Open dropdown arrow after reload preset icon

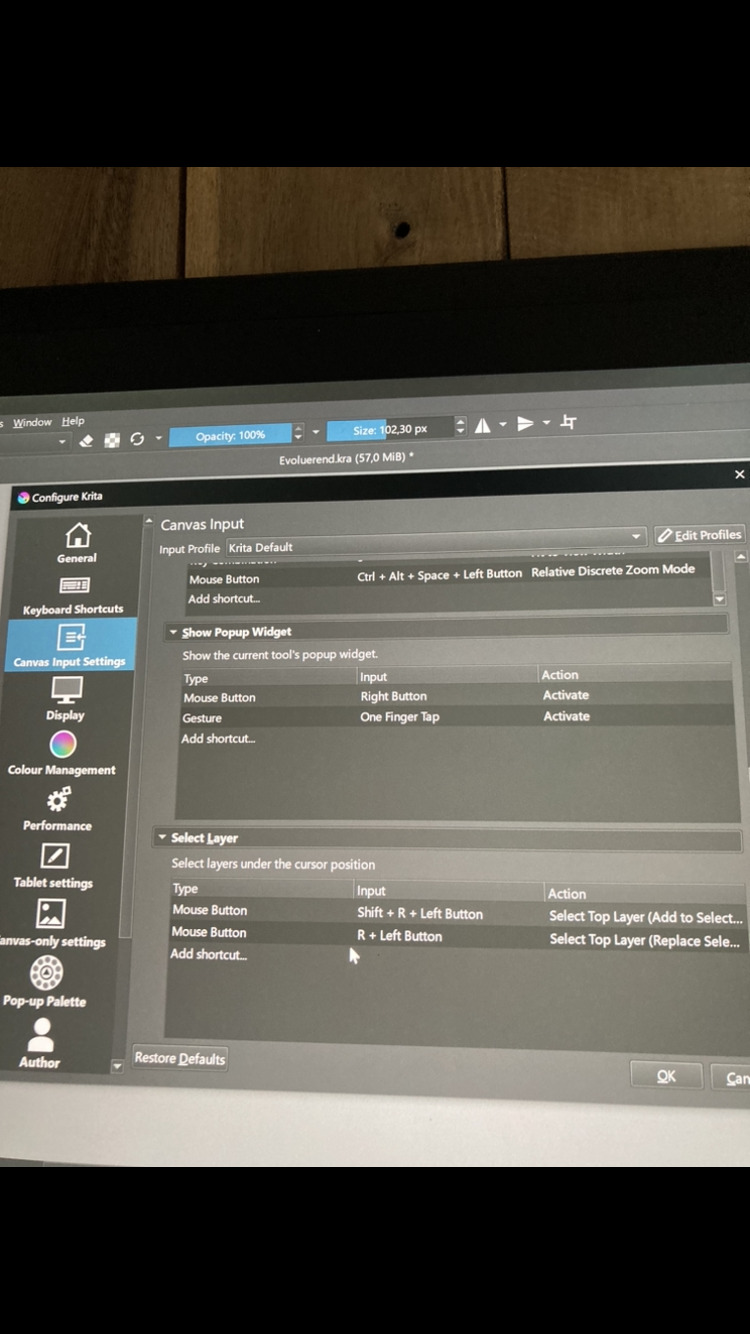pyautogui.click(x=159, y=438)
